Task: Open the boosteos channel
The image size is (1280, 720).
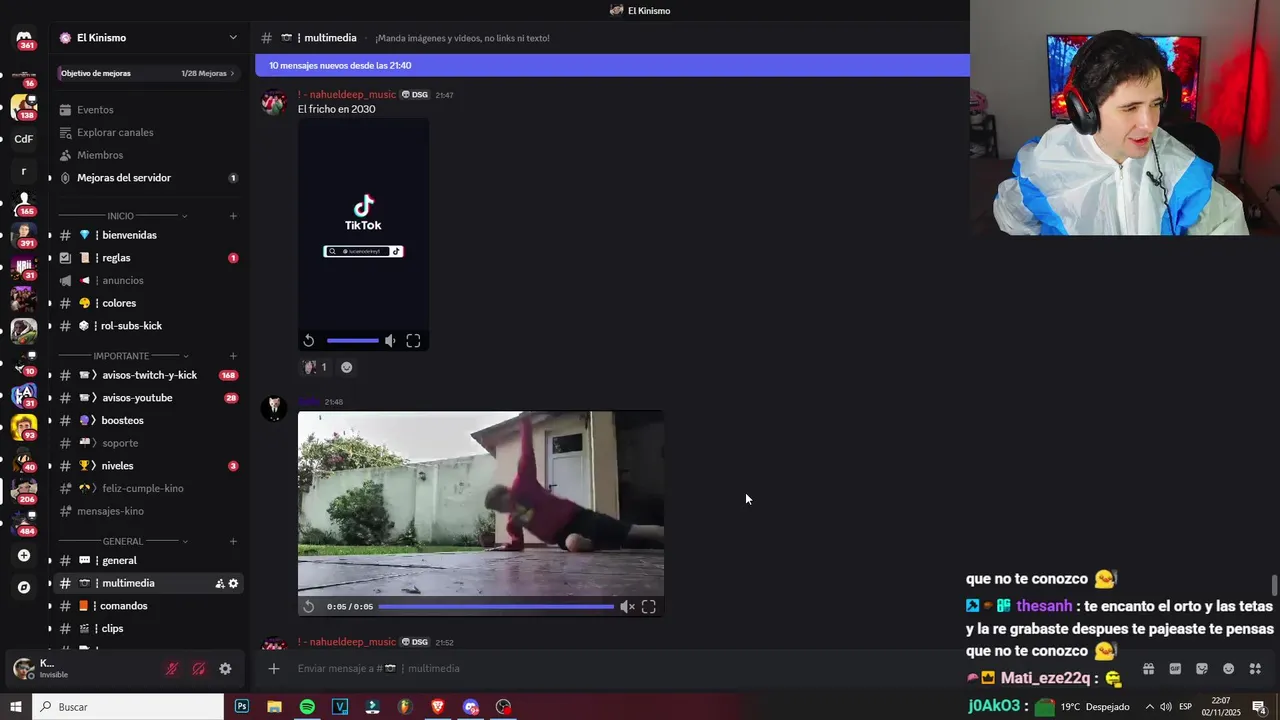Action: pyautogui.click(x=148, y=420)
